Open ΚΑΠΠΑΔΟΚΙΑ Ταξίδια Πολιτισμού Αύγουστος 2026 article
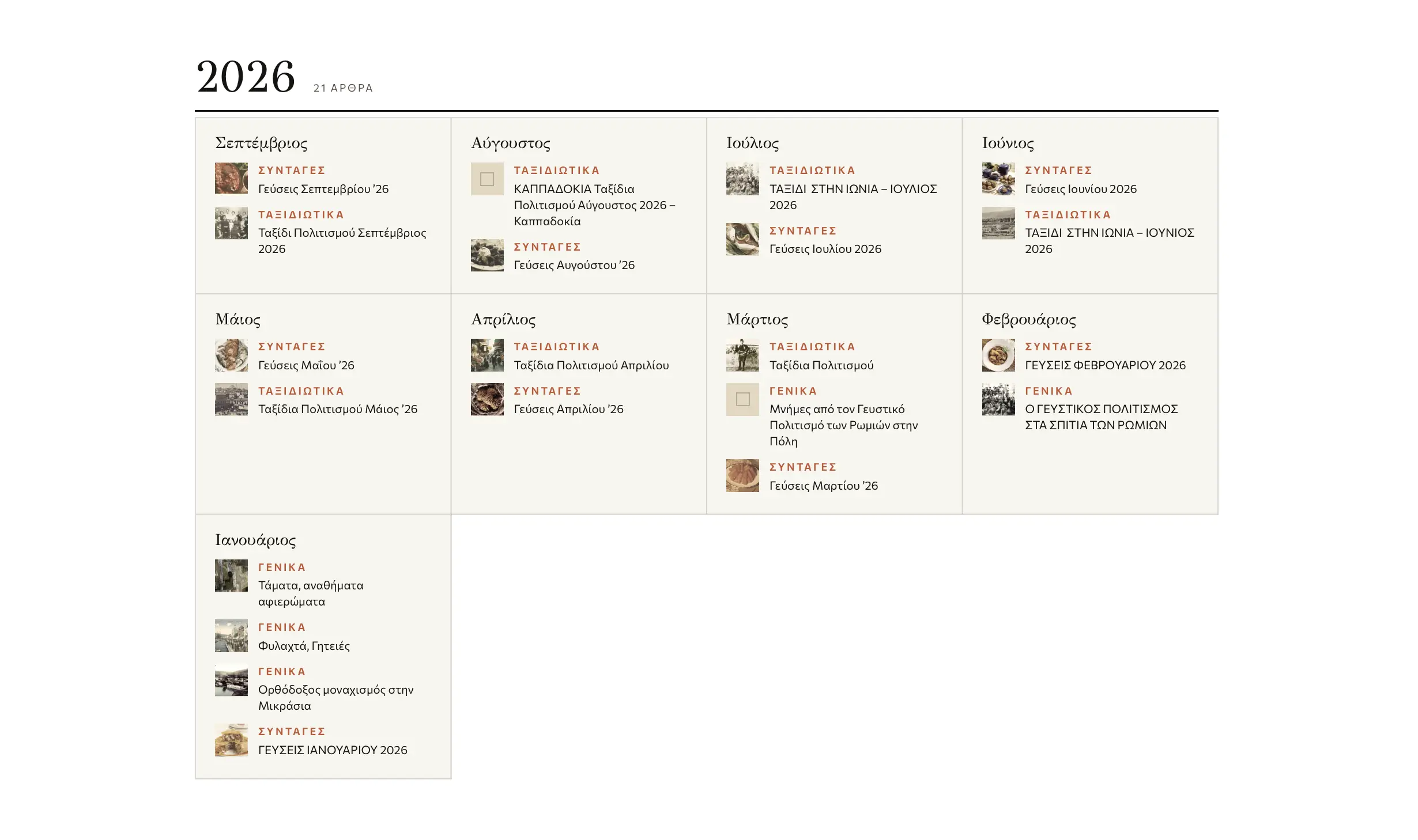Image resolution: width=1418 pixels, height=840 pixels. coord(594,205)
